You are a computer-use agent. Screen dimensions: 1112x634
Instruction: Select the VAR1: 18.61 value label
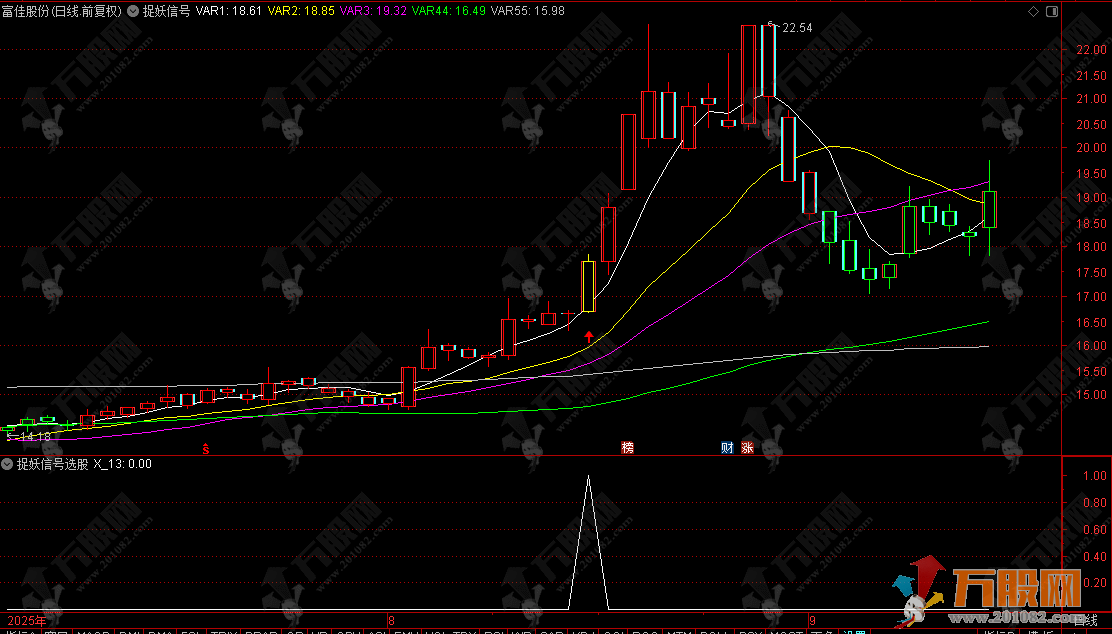pos(228,11)
